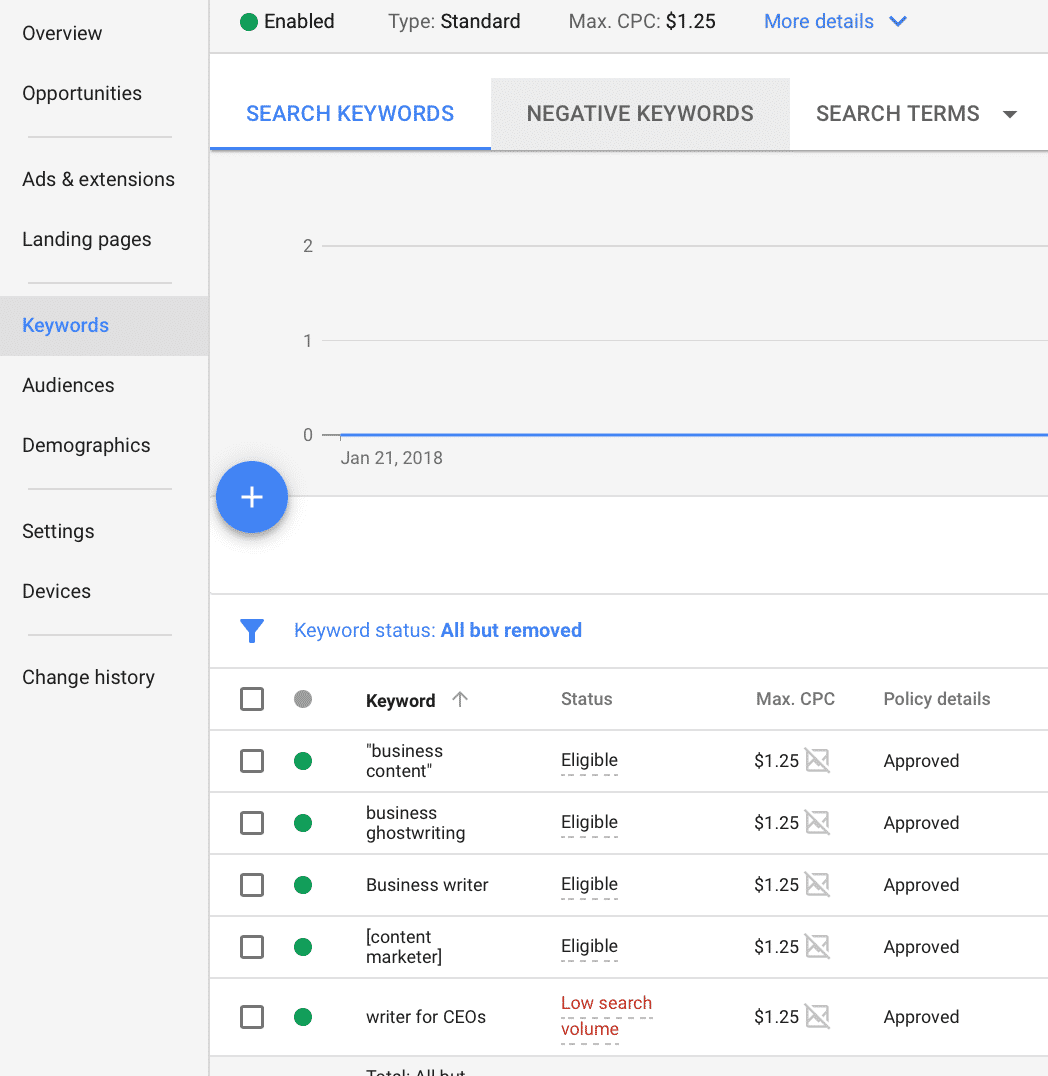Check the box for [content marketer] keyword
Viewport: 1048px width, 1076px height.
click(x=252, y=947)
